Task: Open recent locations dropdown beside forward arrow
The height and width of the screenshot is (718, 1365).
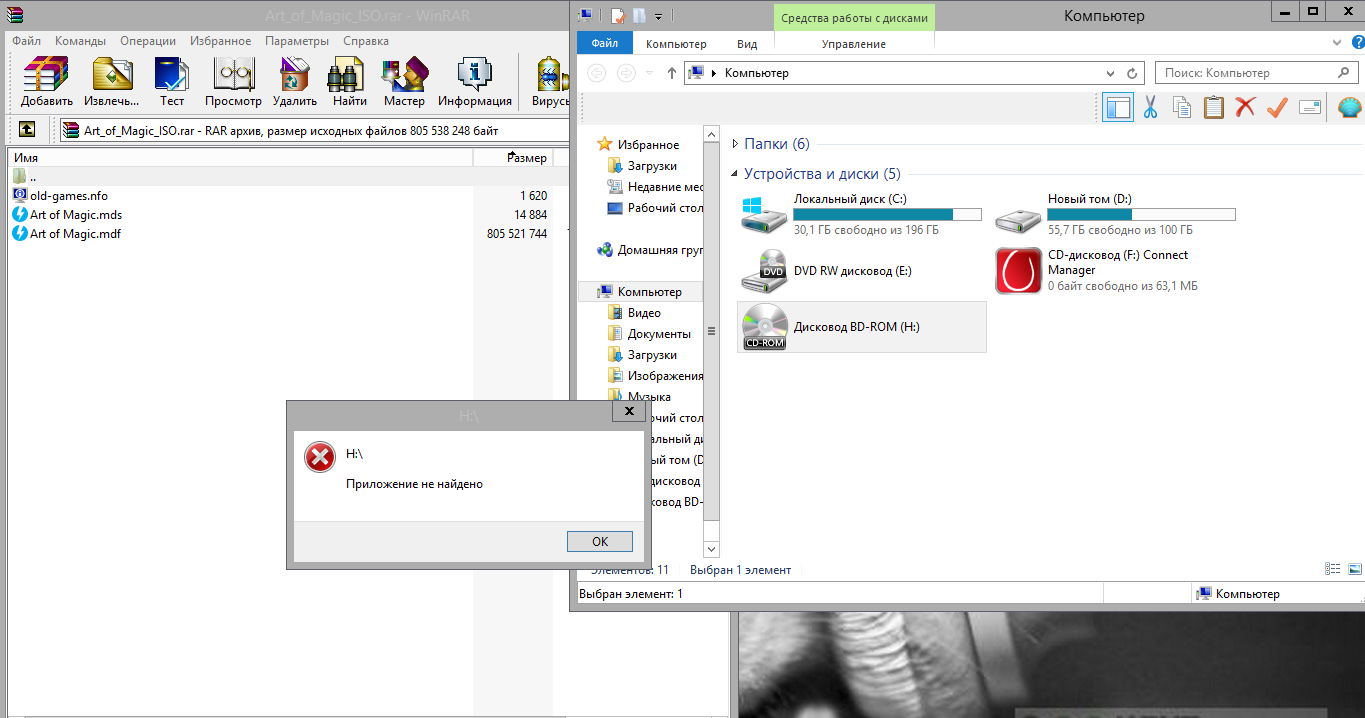Action: click(650, 73)
